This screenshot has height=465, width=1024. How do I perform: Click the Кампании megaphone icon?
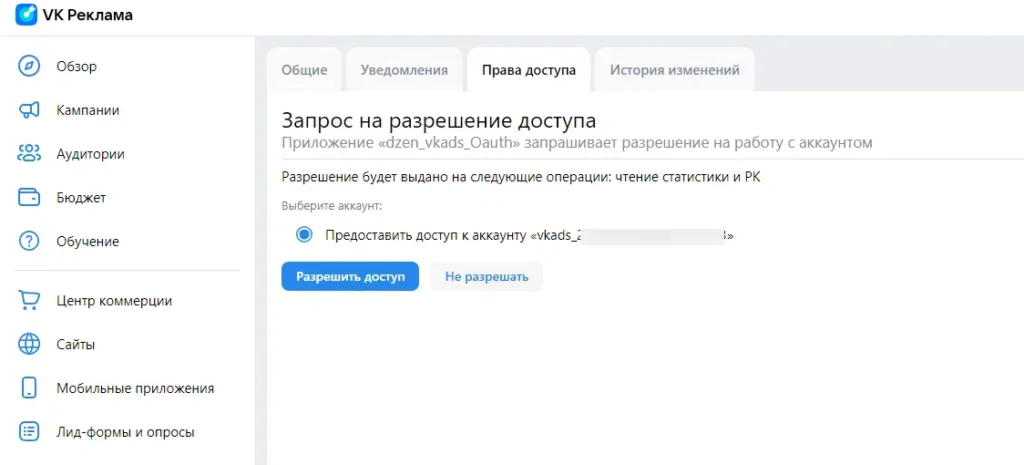[29, 110]
